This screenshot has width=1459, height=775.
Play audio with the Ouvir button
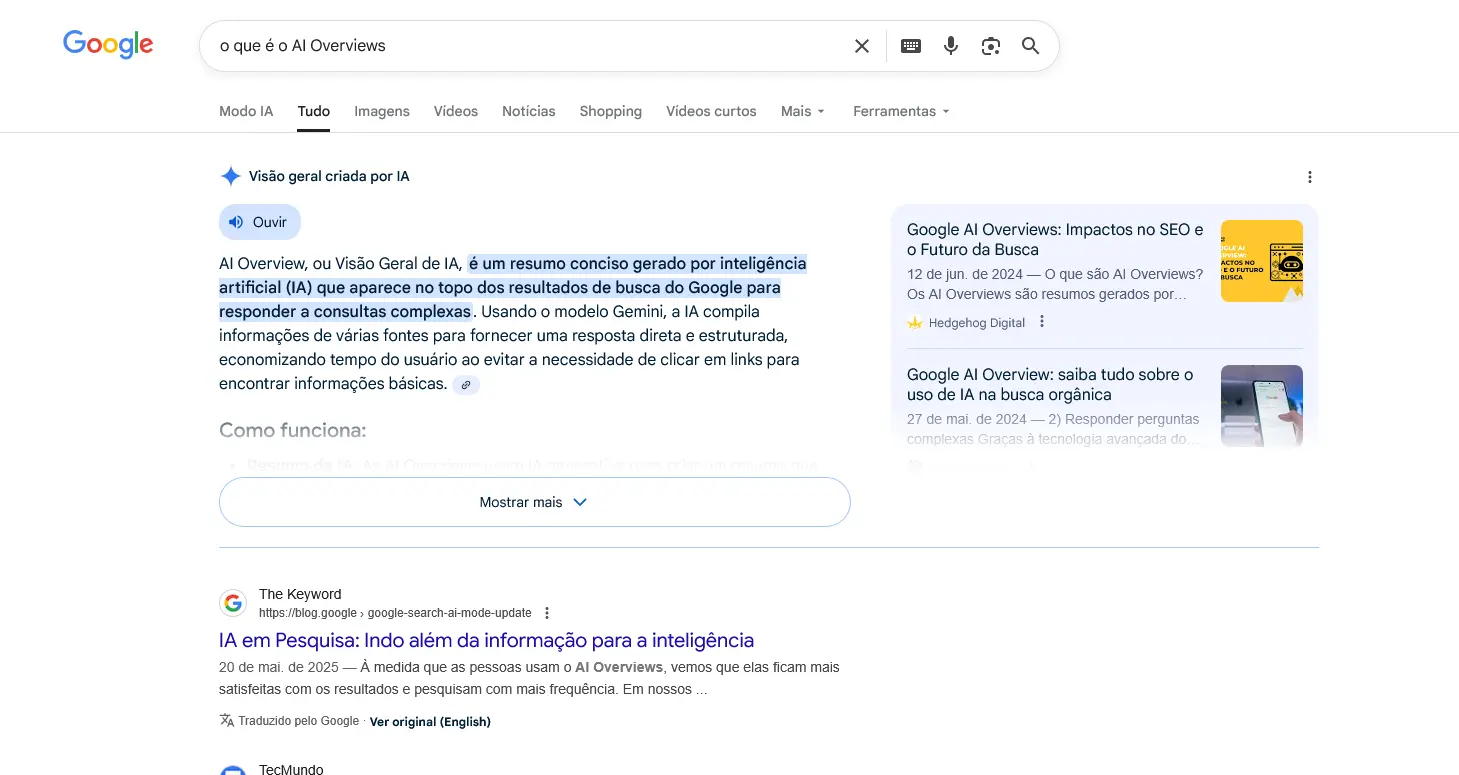tap(260, 222)
